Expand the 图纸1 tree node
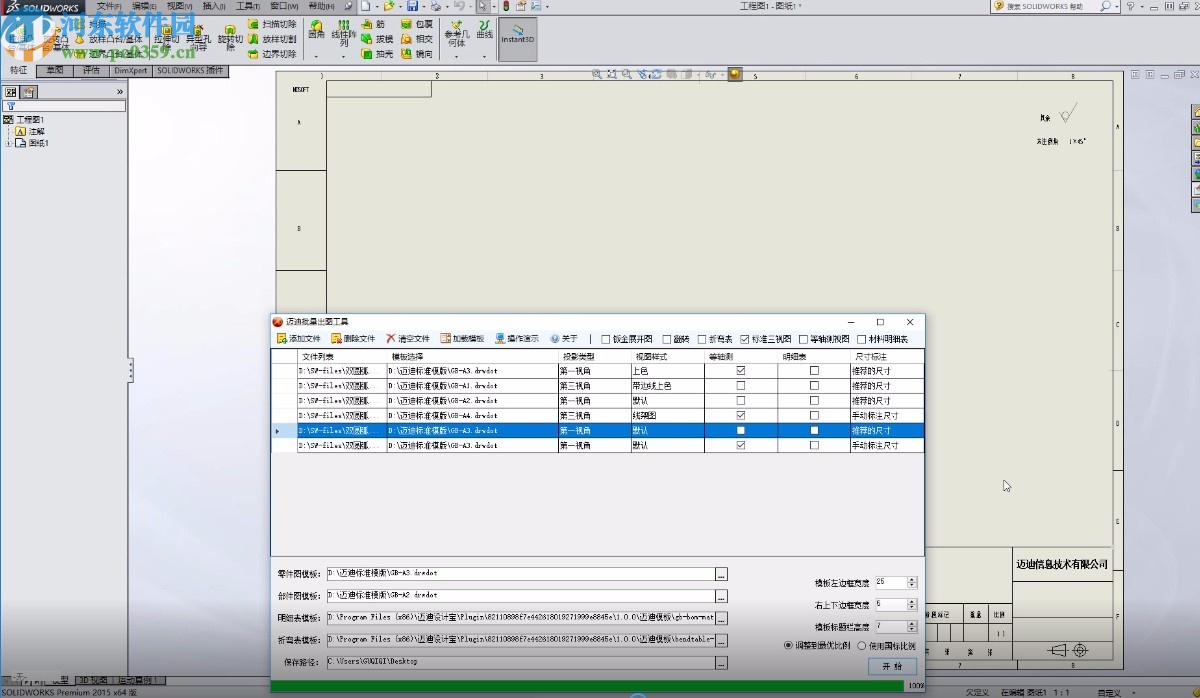This screenshot has height=698, width=1200. pyautogui.click(x=9, y=143)
